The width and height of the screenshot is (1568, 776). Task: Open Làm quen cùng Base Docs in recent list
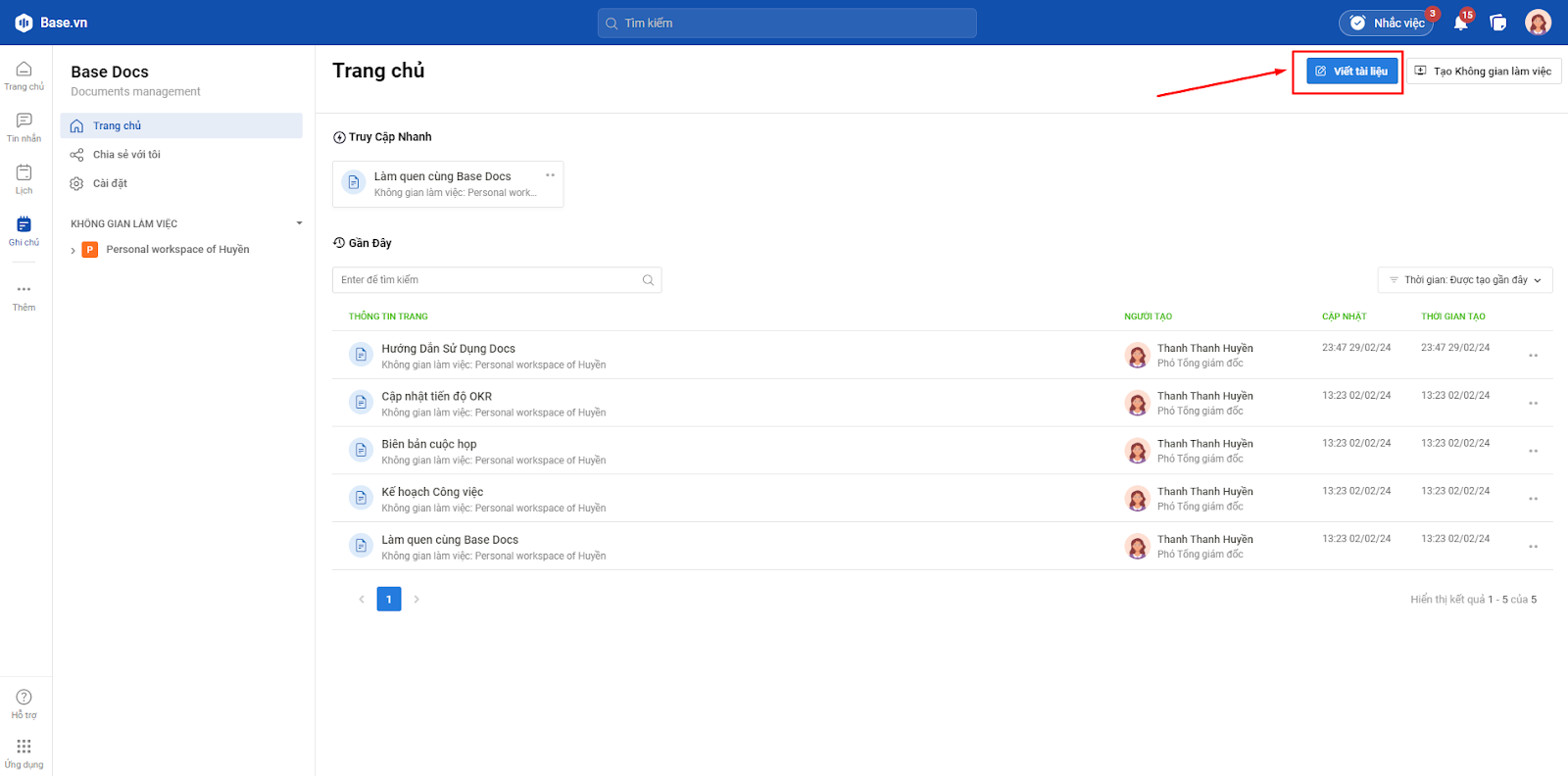[x=450, y=540]
